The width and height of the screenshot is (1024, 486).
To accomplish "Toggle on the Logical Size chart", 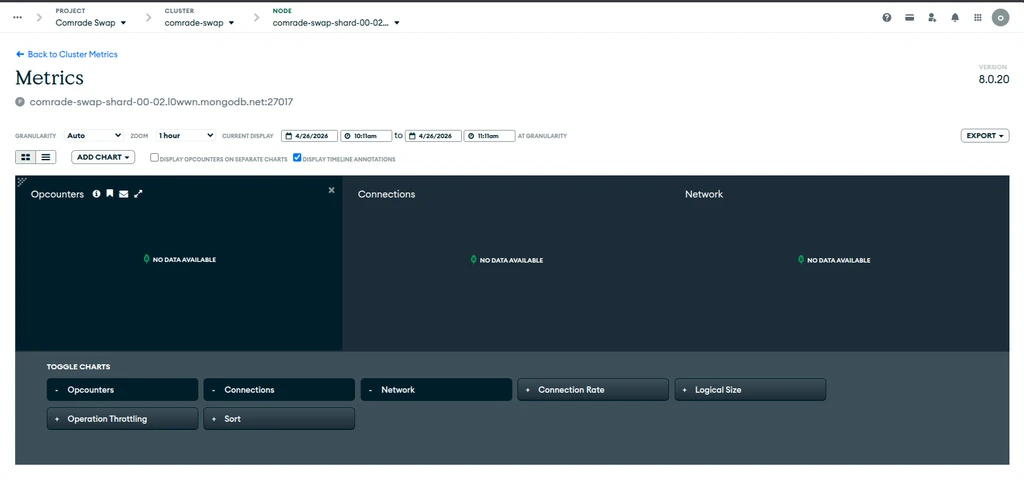I will tap(750, 389).
